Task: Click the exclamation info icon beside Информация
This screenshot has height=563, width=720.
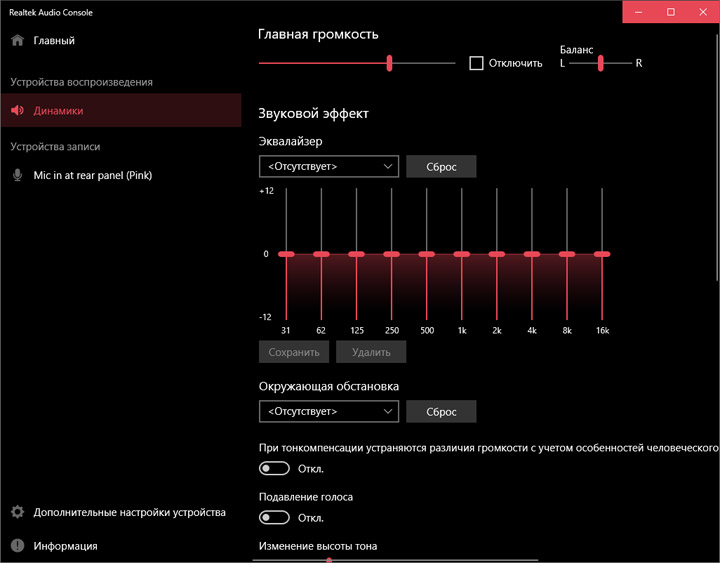Action: 17,546
